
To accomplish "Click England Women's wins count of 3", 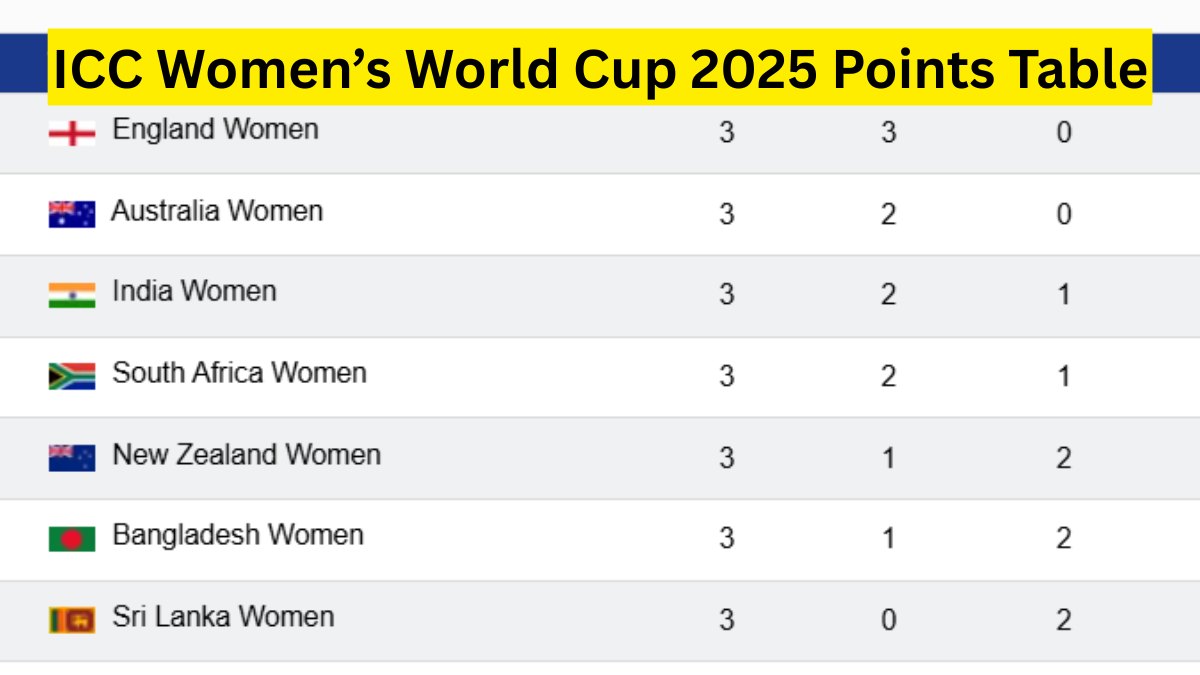I will point(888,133).
